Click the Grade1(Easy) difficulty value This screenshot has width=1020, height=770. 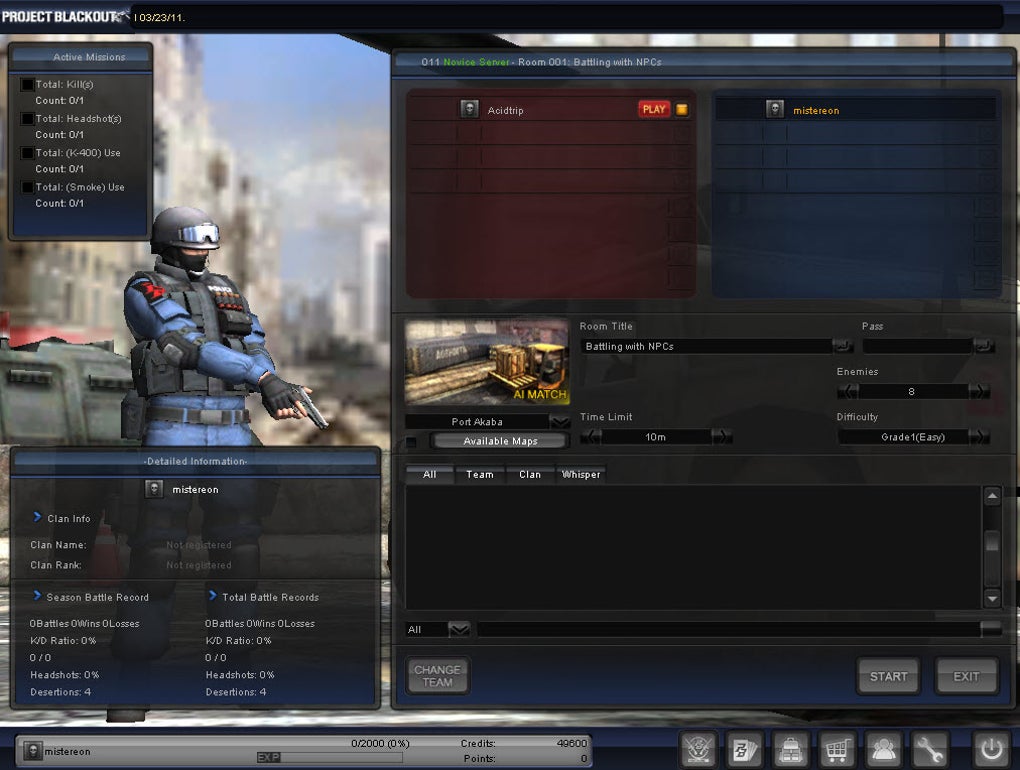tap(913, 437)
